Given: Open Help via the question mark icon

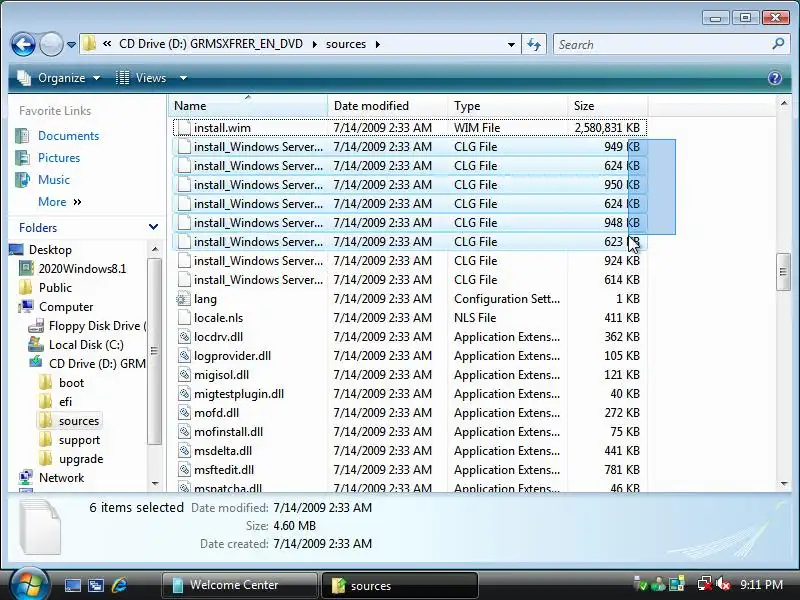Looking at the screenshot, I should (774, 78).
